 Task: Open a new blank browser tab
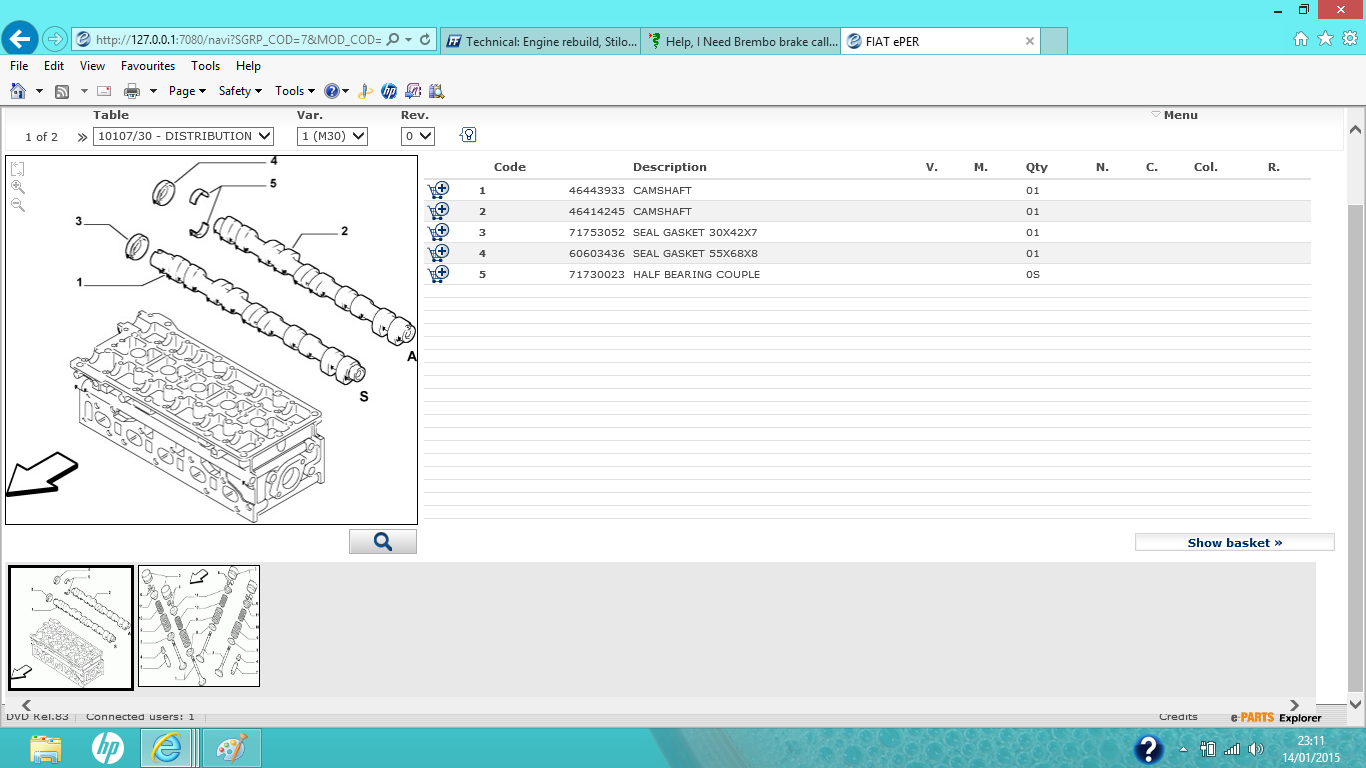1054,41
